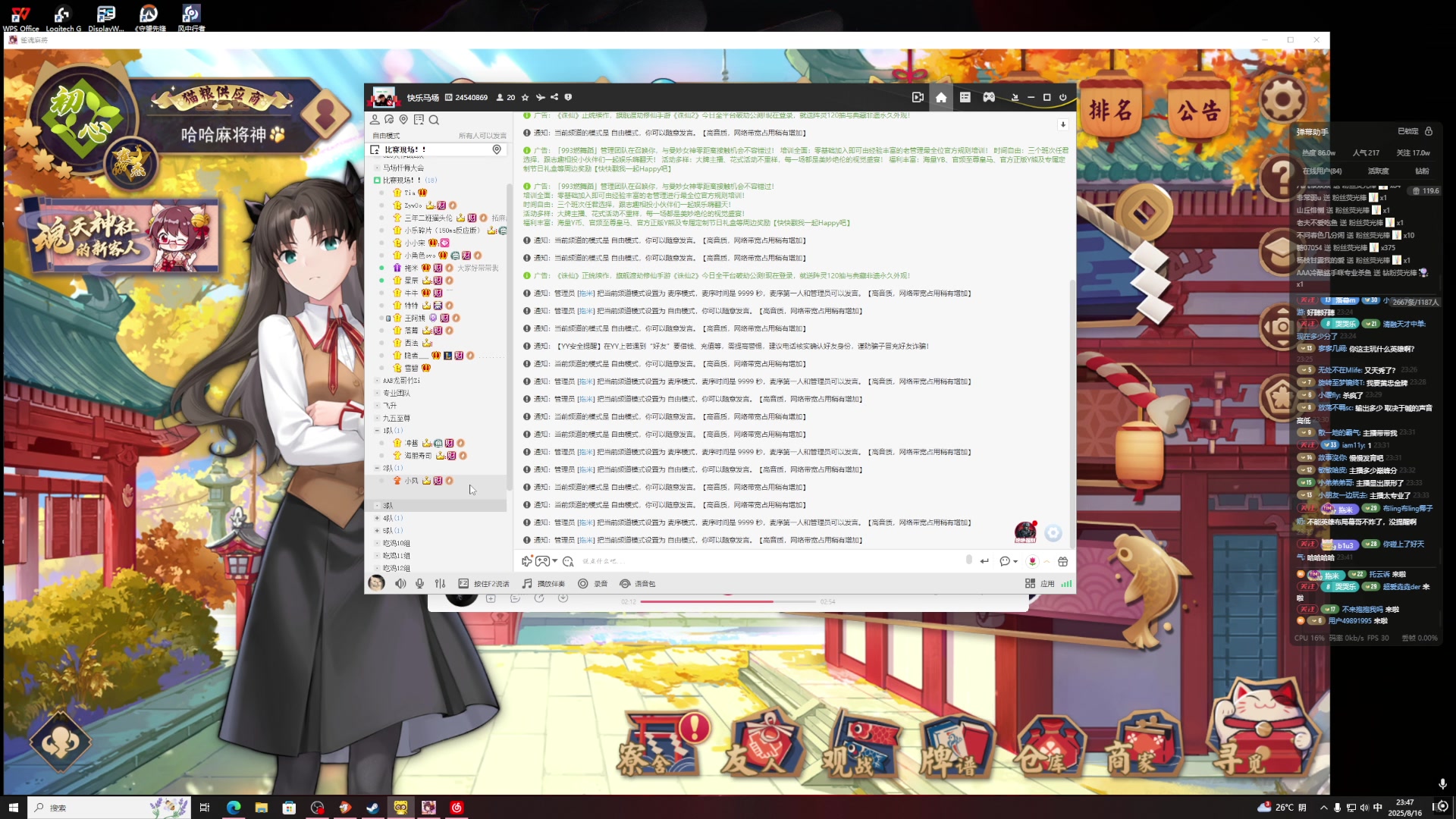Click user 星辰 in channel list
This screenshot has height=819, width=1456.
[411, 281]
